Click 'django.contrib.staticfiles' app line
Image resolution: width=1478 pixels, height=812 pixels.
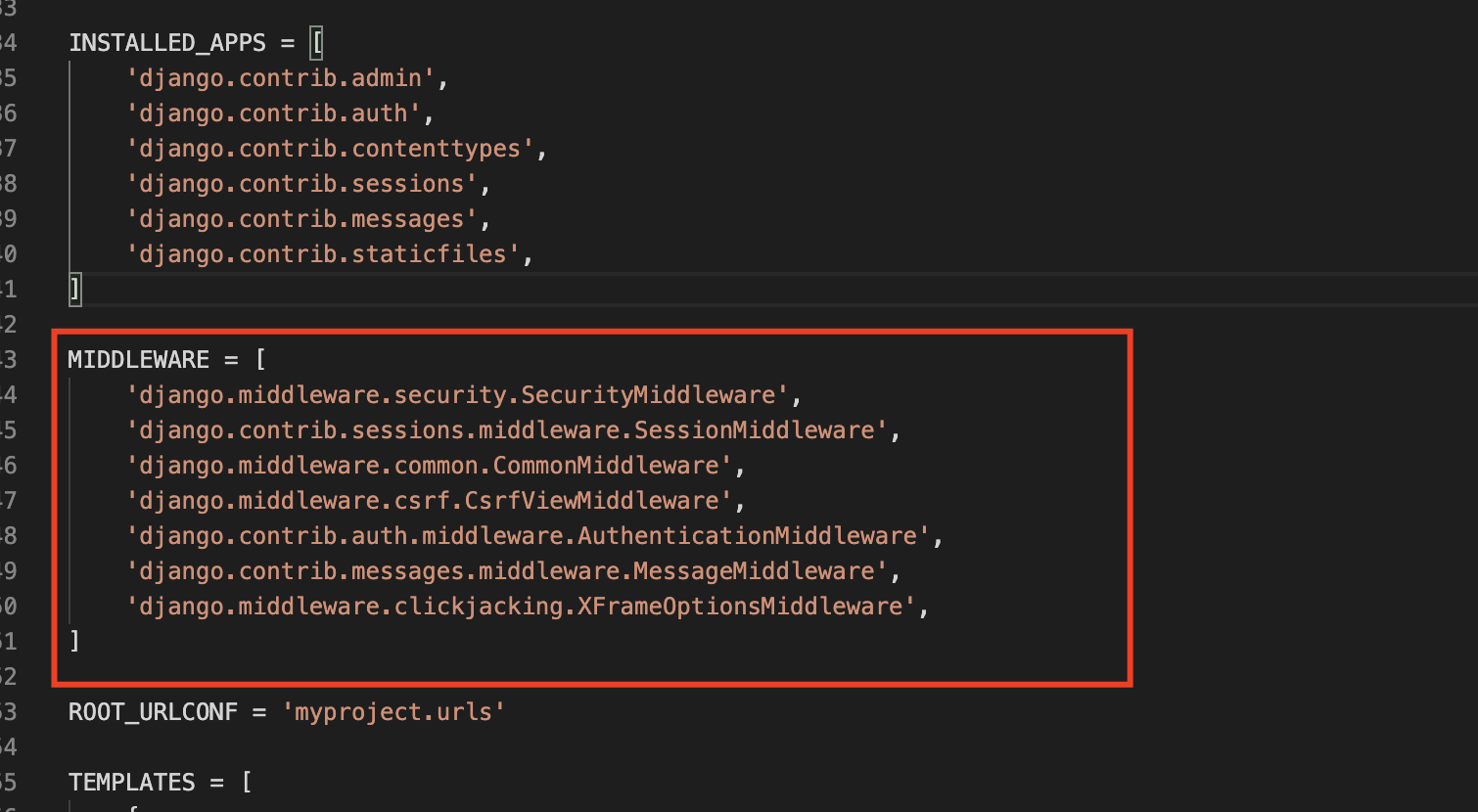(323, 254)
